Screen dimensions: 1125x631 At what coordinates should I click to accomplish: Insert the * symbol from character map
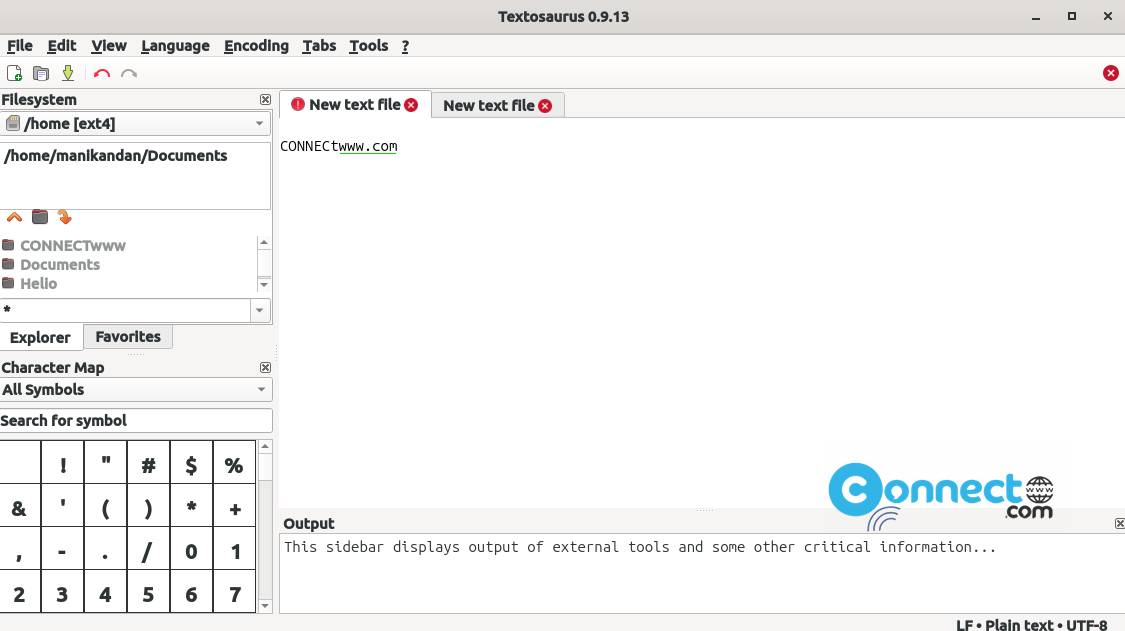pyautogui.click(x=192, y=506)
